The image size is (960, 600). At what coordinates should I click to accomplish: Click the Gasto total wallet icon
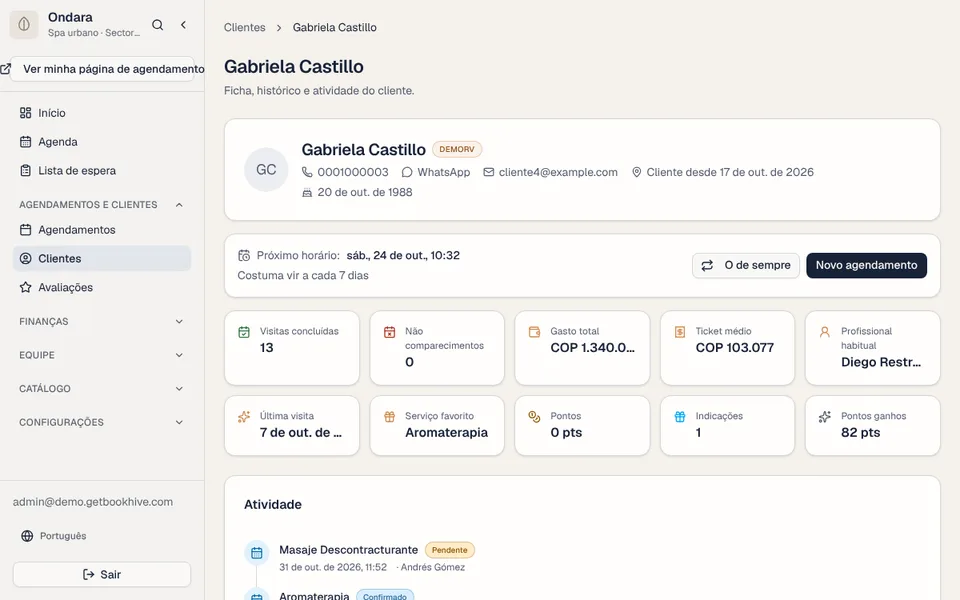tap(534, 332)
